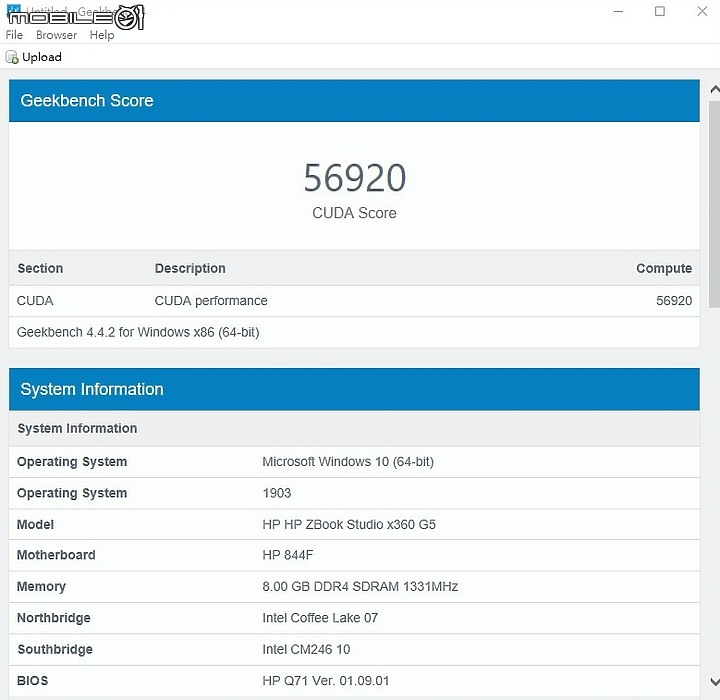Click 8.00 GB DDR4 SDRAM 1331MHz value
This screenshot has height=700, width=720.
coord(360,587)
